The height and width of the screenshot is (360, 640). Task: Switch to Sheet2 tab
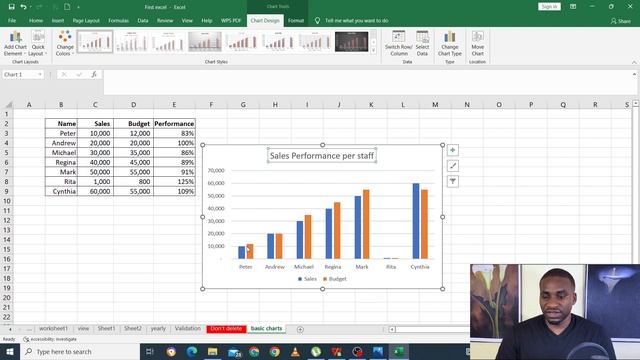(x=133, y=329)
